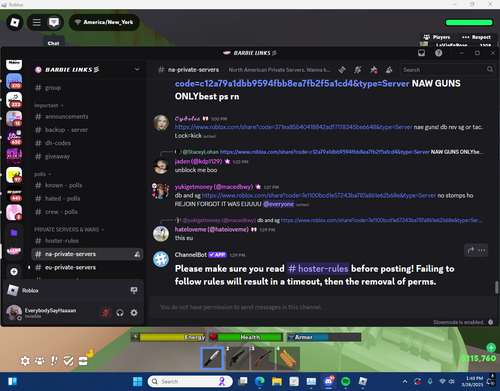Open File Explorer from taskbar
This screenshot has height=391, width=500.
pos(277,381)
